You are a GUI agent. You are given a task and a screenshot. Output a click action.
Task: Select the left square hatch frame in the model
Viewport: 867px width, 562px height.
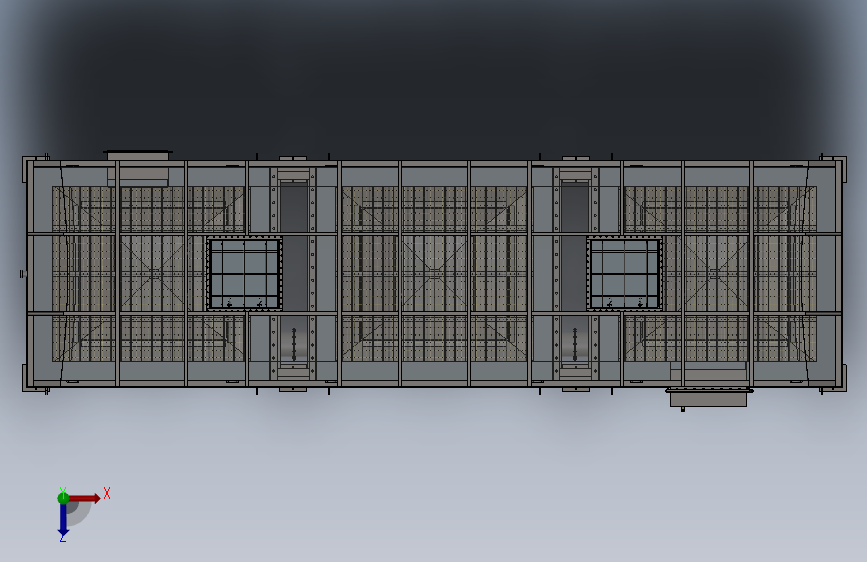click(244, 274)
